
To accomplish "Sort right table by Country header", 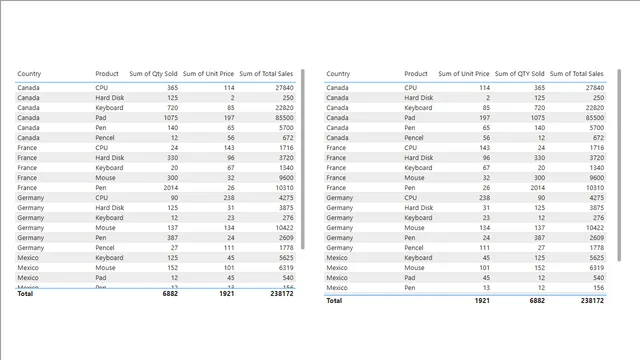I will click(338, 74).
